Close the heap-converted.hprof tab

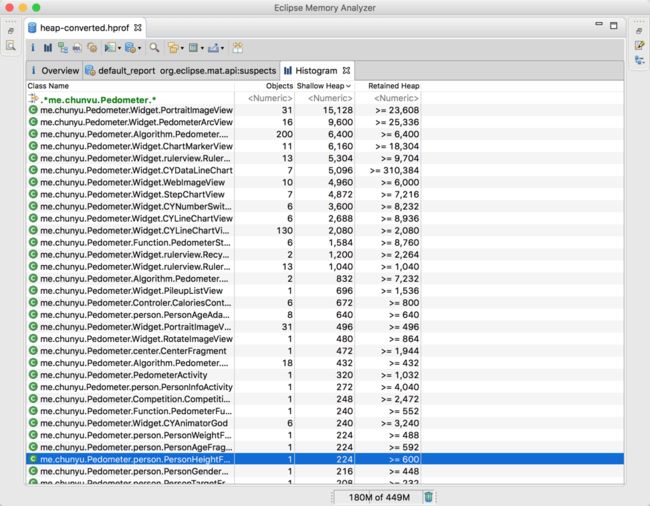click(138, 28)
